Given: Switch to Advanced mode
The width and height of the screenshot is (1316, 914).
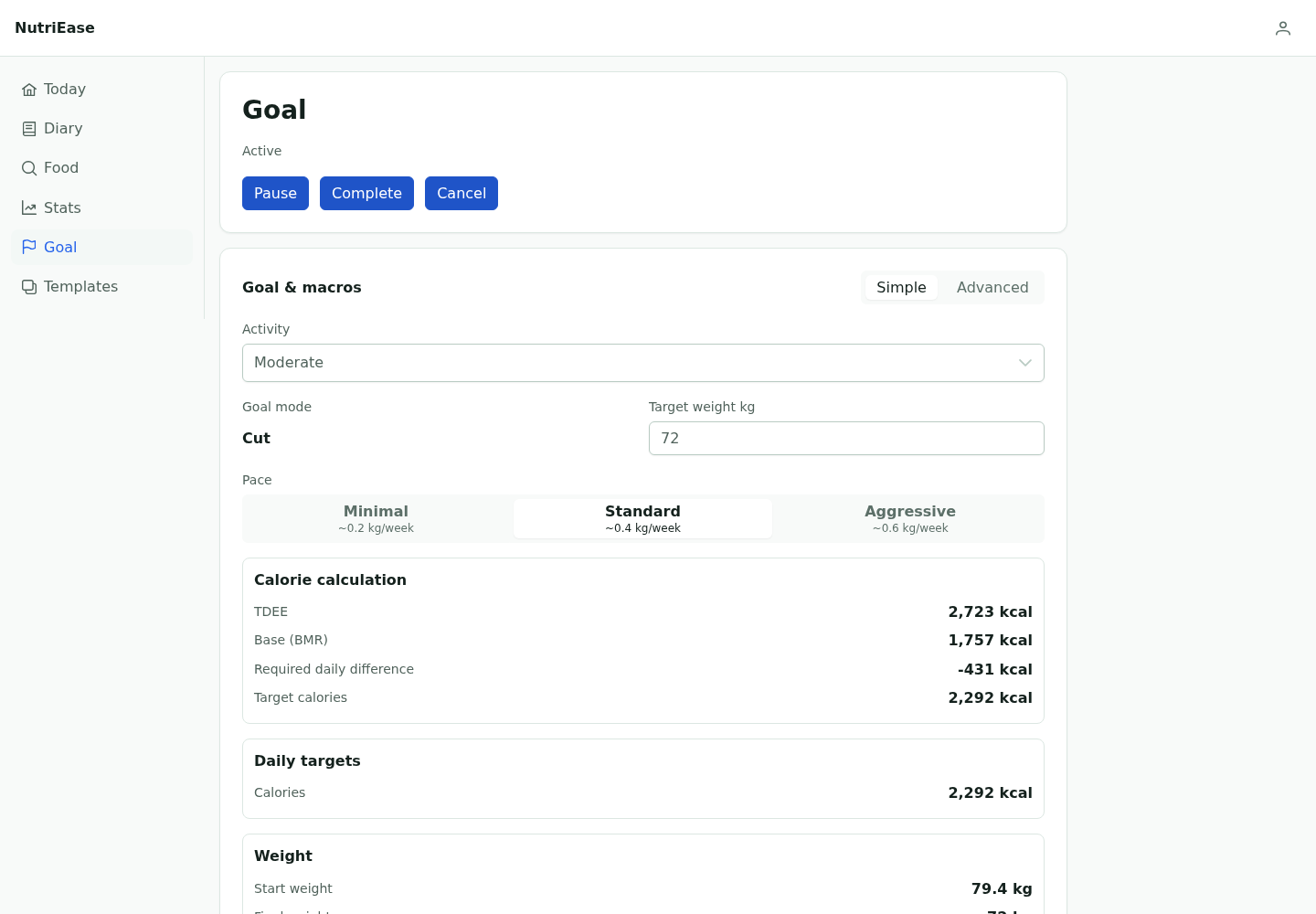Looking at the screenshot, I should (992, 288).
